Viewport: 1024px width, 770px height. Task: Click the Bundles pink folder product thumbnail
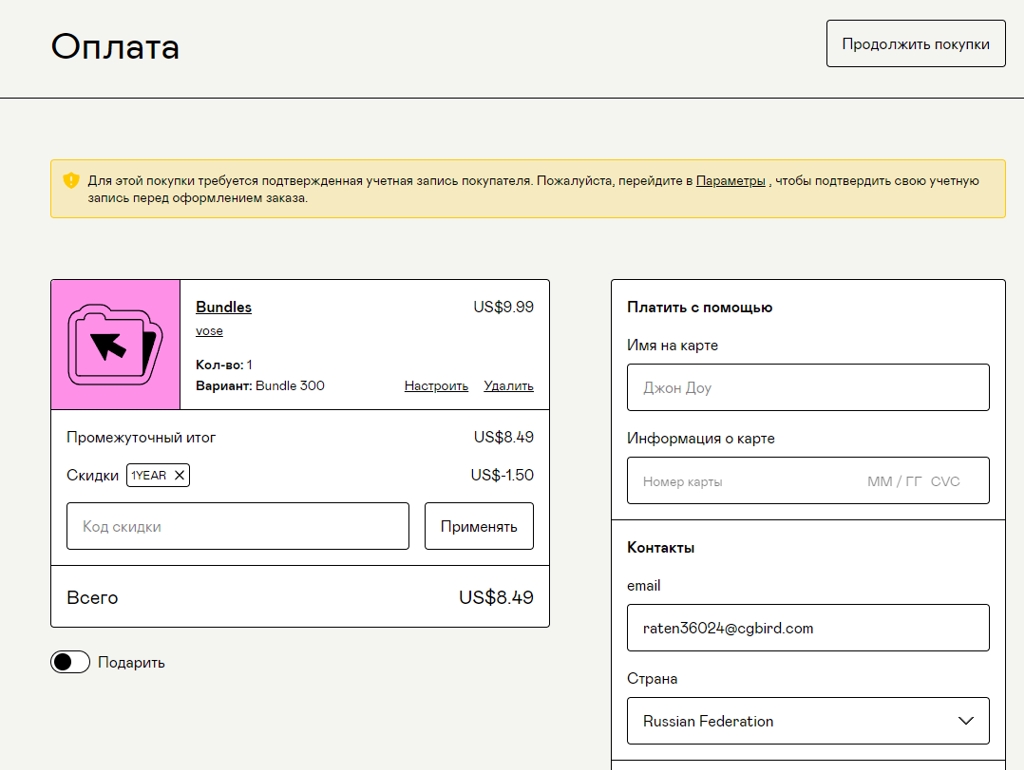point(116,345)
